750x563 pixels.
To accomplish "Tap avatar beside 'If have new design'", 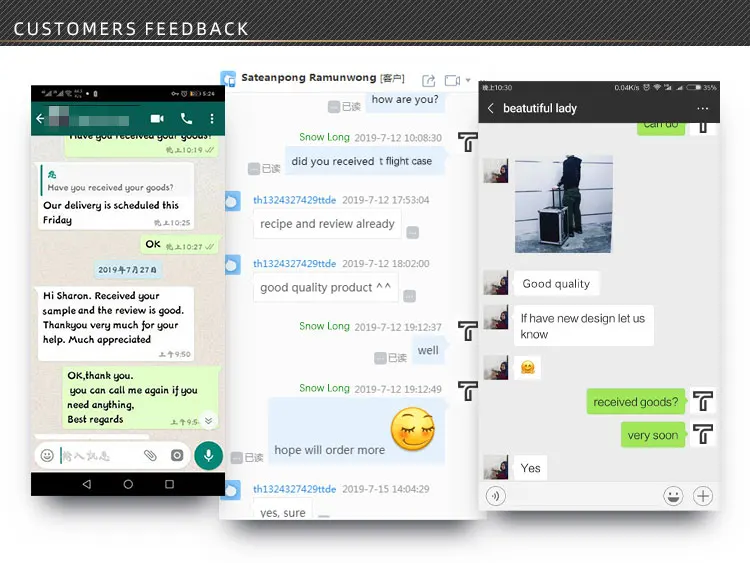I will point(496,318).
